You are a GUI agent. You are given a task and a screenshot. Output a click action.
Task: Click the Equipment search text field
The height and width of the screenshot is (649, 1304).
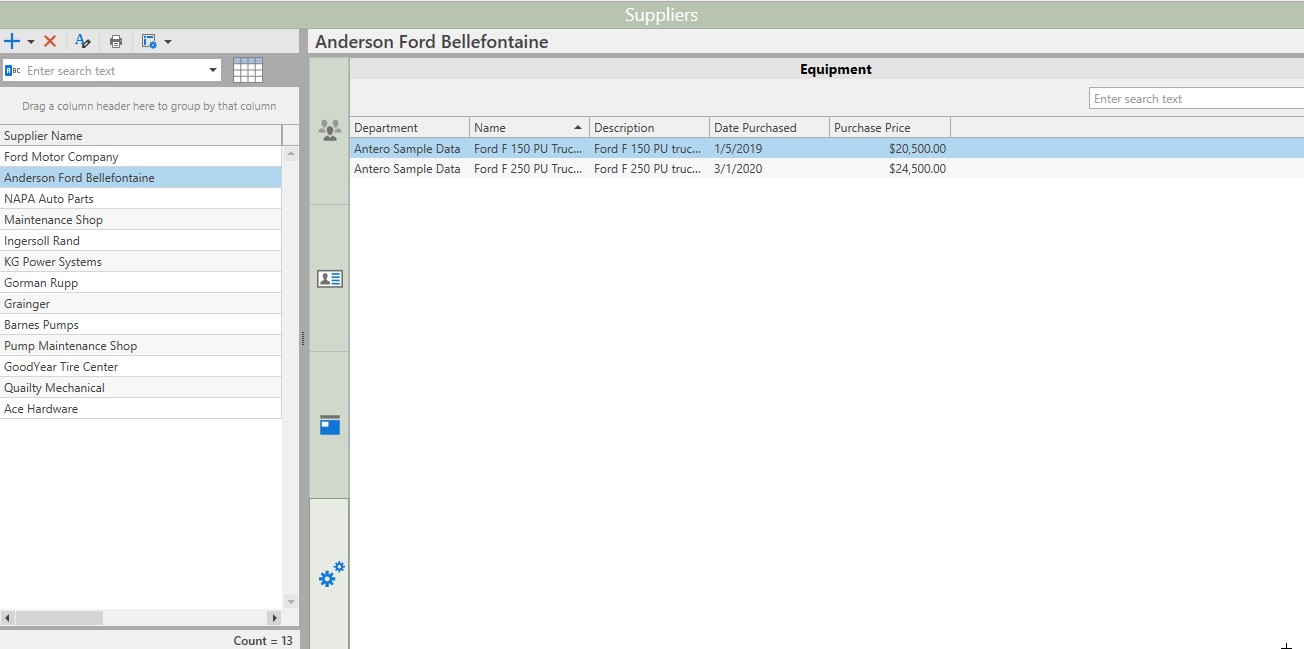point(1196,98)
